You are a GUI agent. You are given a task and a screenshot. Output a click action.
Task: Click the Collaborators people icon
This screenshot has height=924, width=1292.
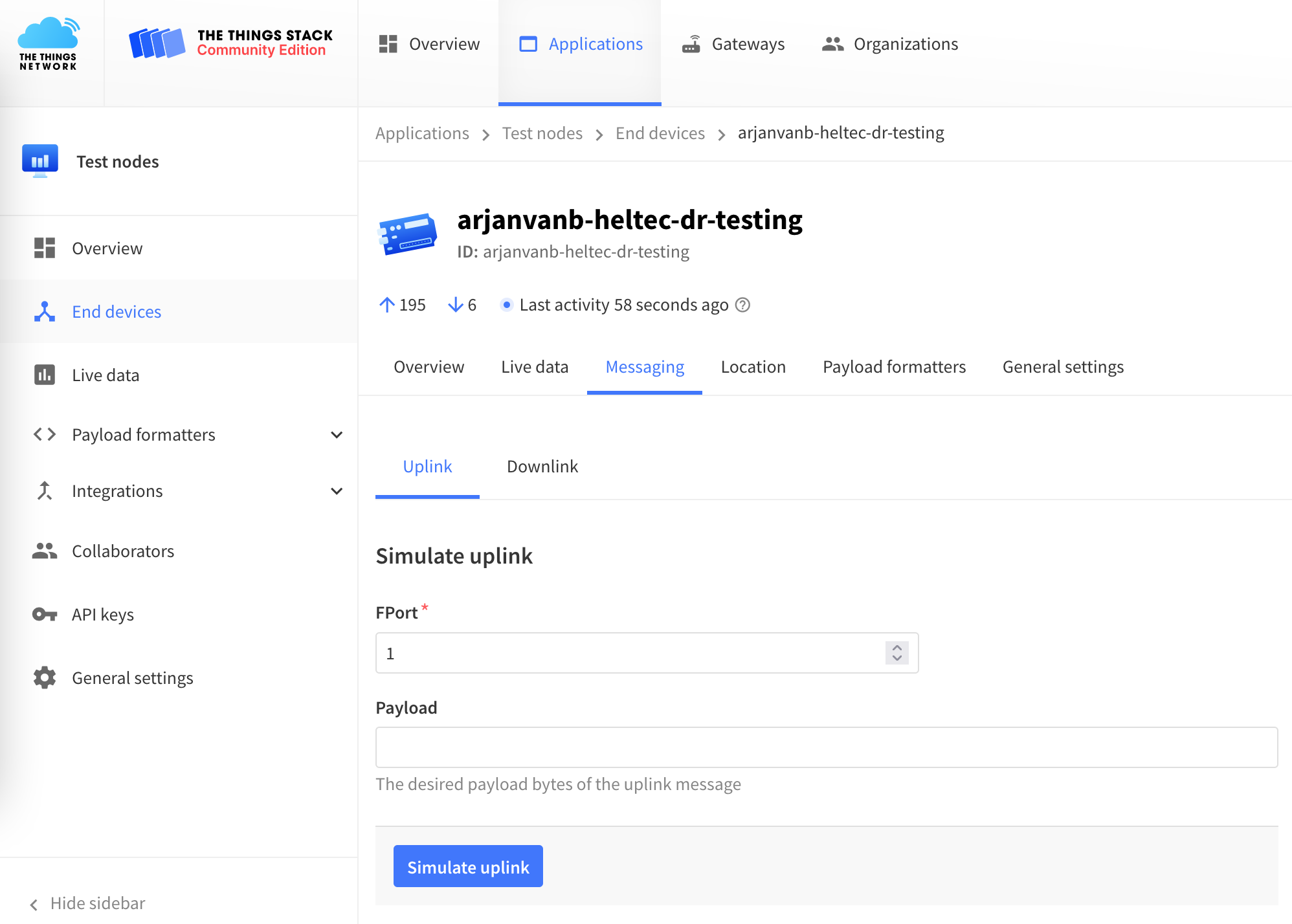click(44, 551)
